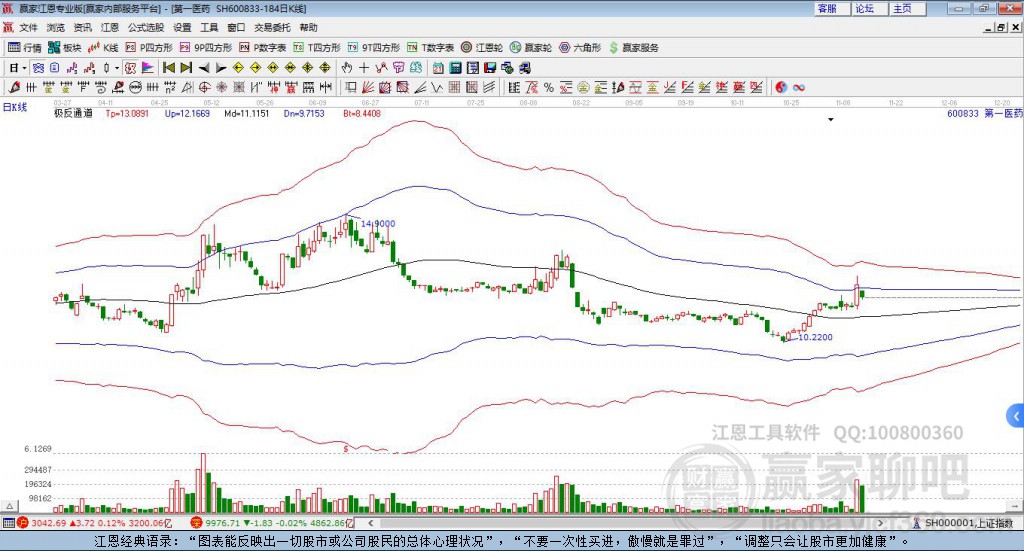Jump to last bar with skip-to-end icon
This screenshot has width=1024, height=551.
click(186, 68)
